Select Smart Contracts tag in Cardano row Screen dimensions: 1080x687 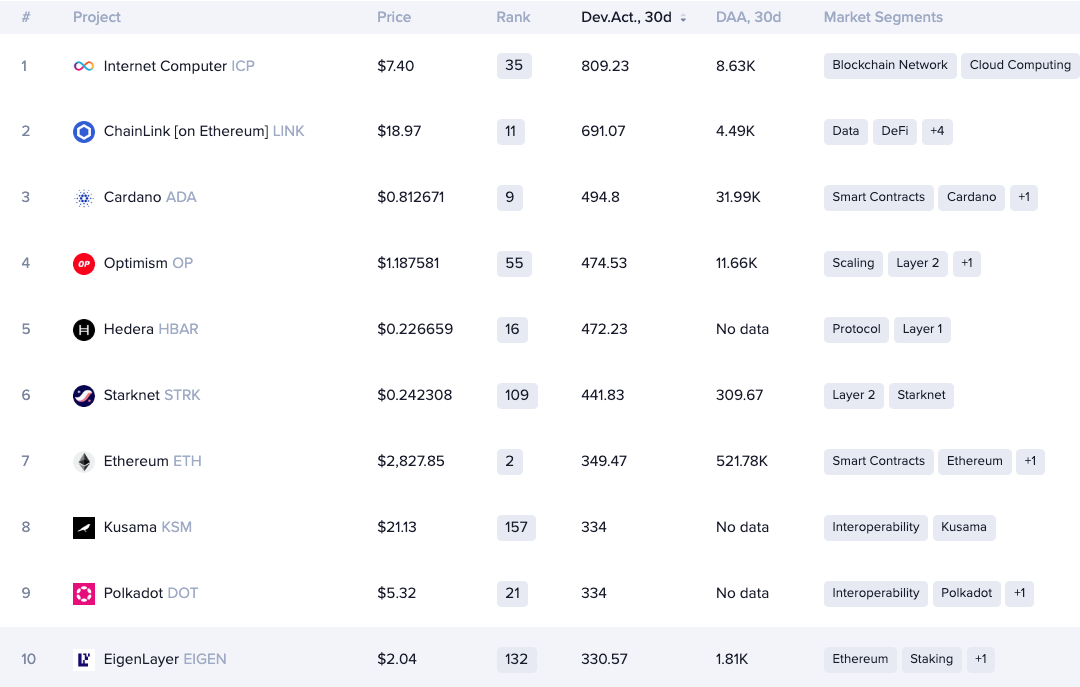(878, 197)
